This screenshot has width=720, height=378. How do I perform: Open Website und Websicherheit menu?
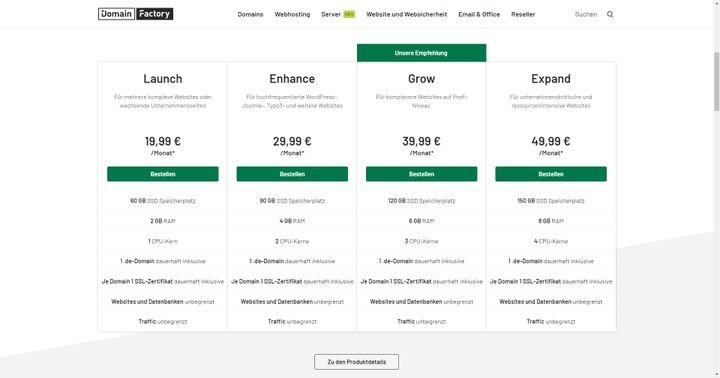tap(406, 14)
